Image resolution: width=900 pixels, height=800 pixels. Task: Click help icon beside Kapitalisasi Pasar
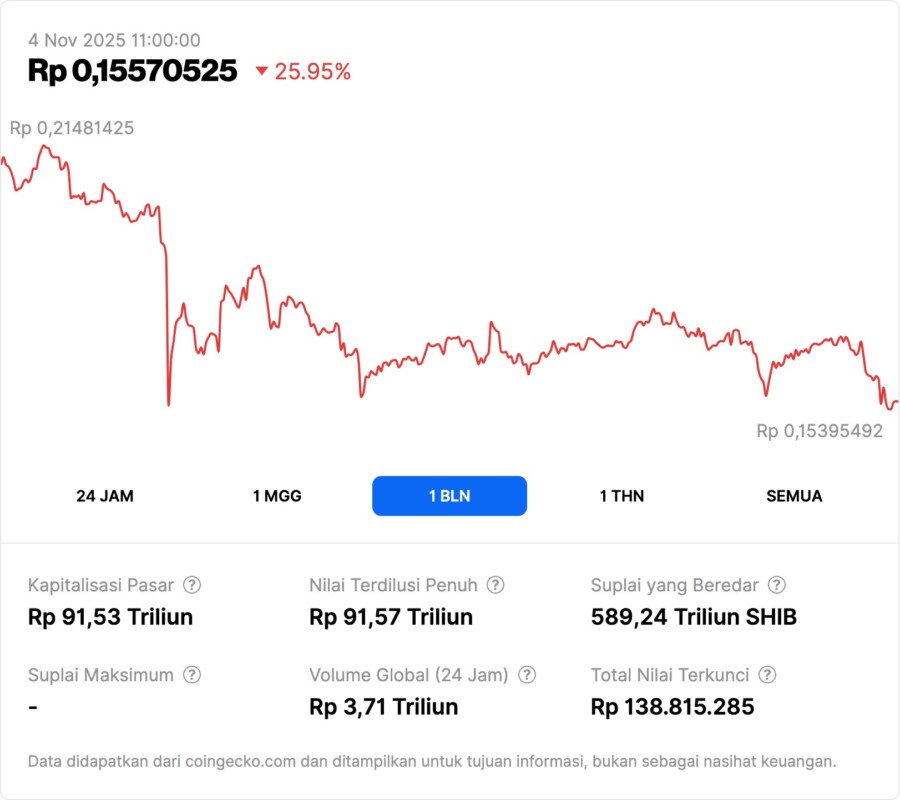coord(192,585)
